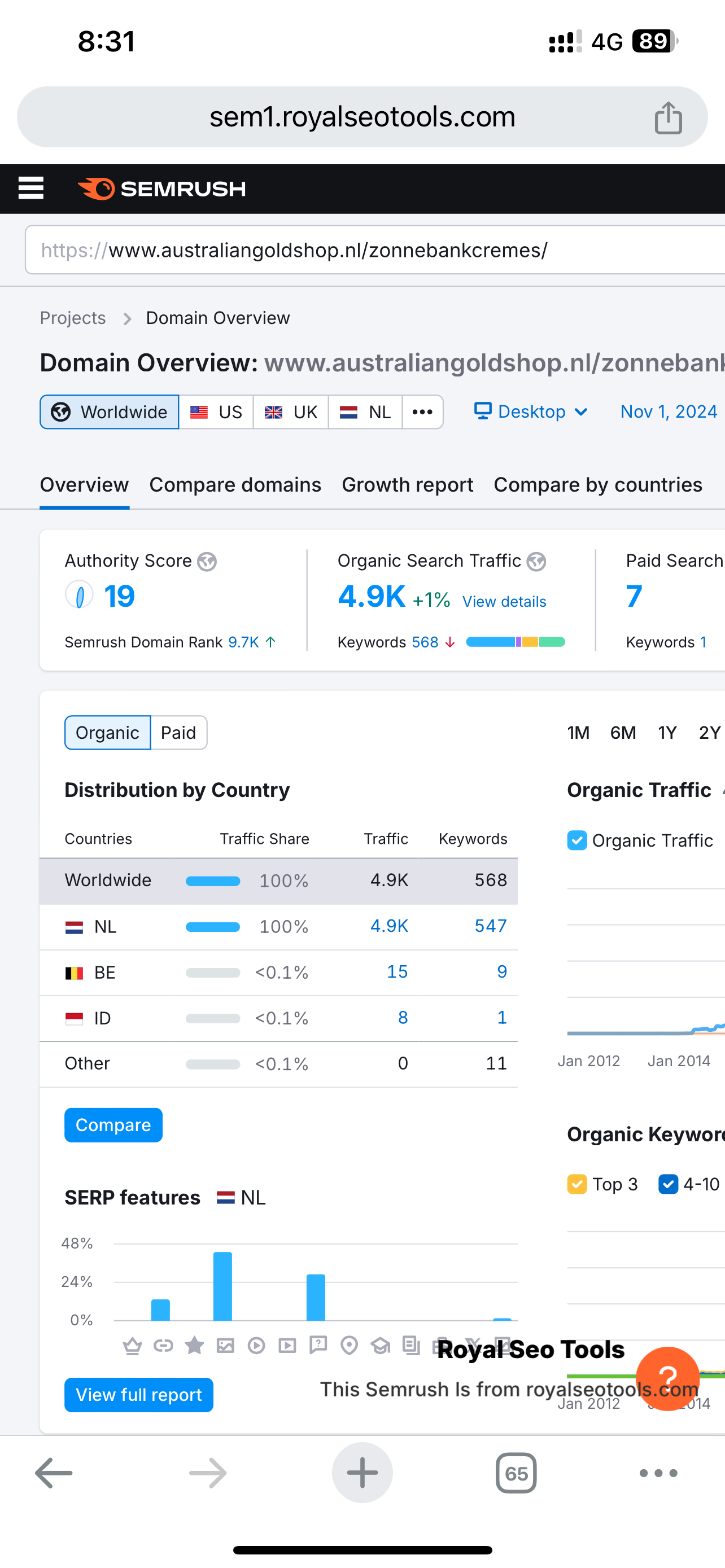725x1568 pixels.
Task: Select the 1Y time range
Action: tap(668, 733)
